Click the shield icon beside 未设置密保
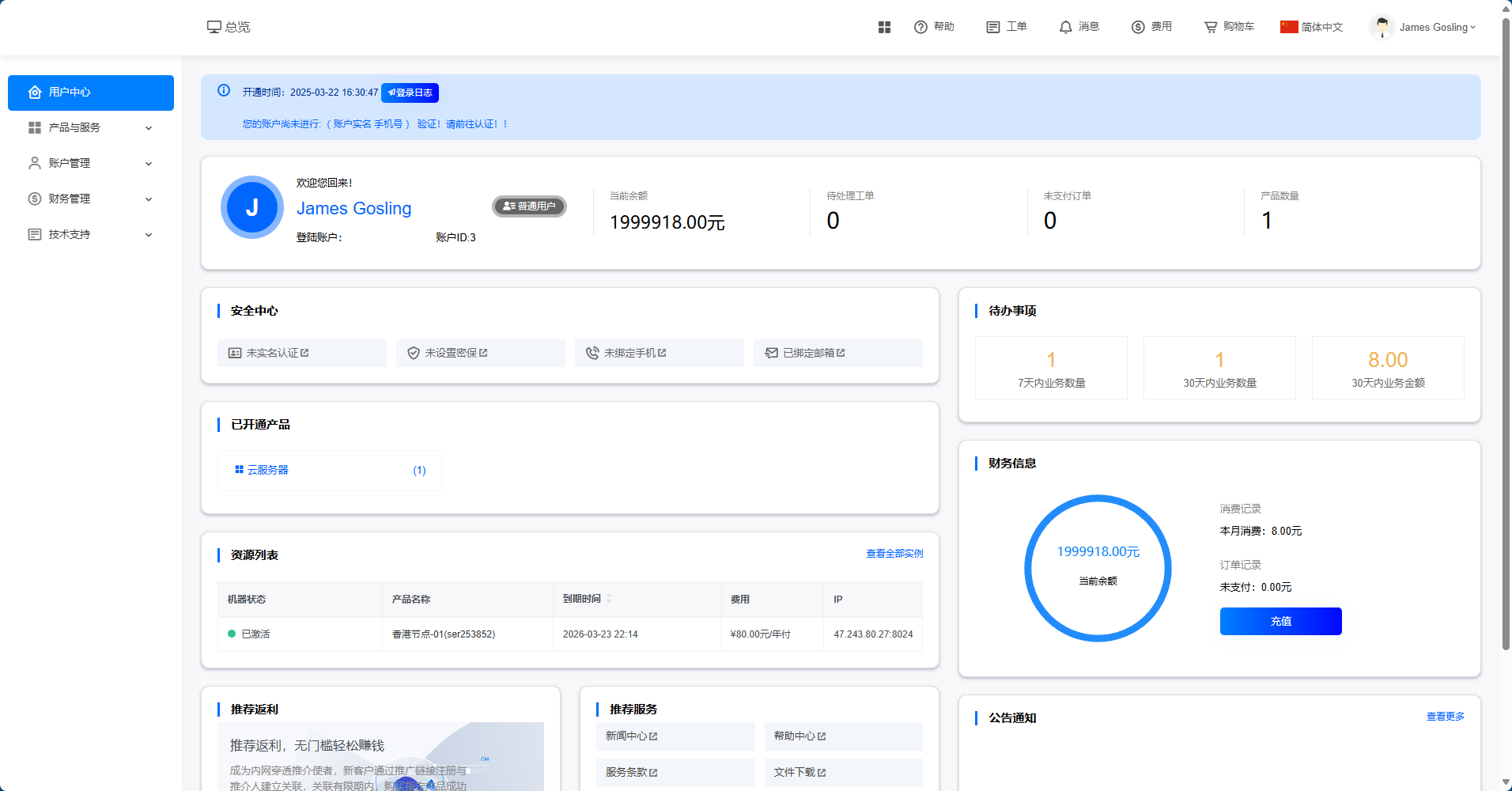Viewport: 1512px width, 791px height. [x=414, y=353]
